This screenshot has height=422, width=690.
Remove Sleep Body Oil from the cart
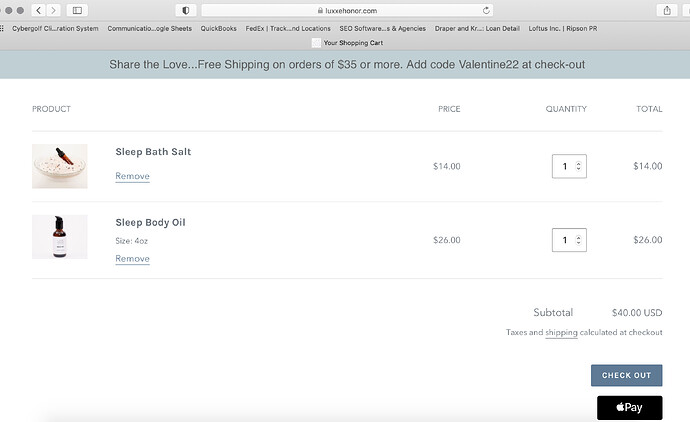click(x=132, y=259)
